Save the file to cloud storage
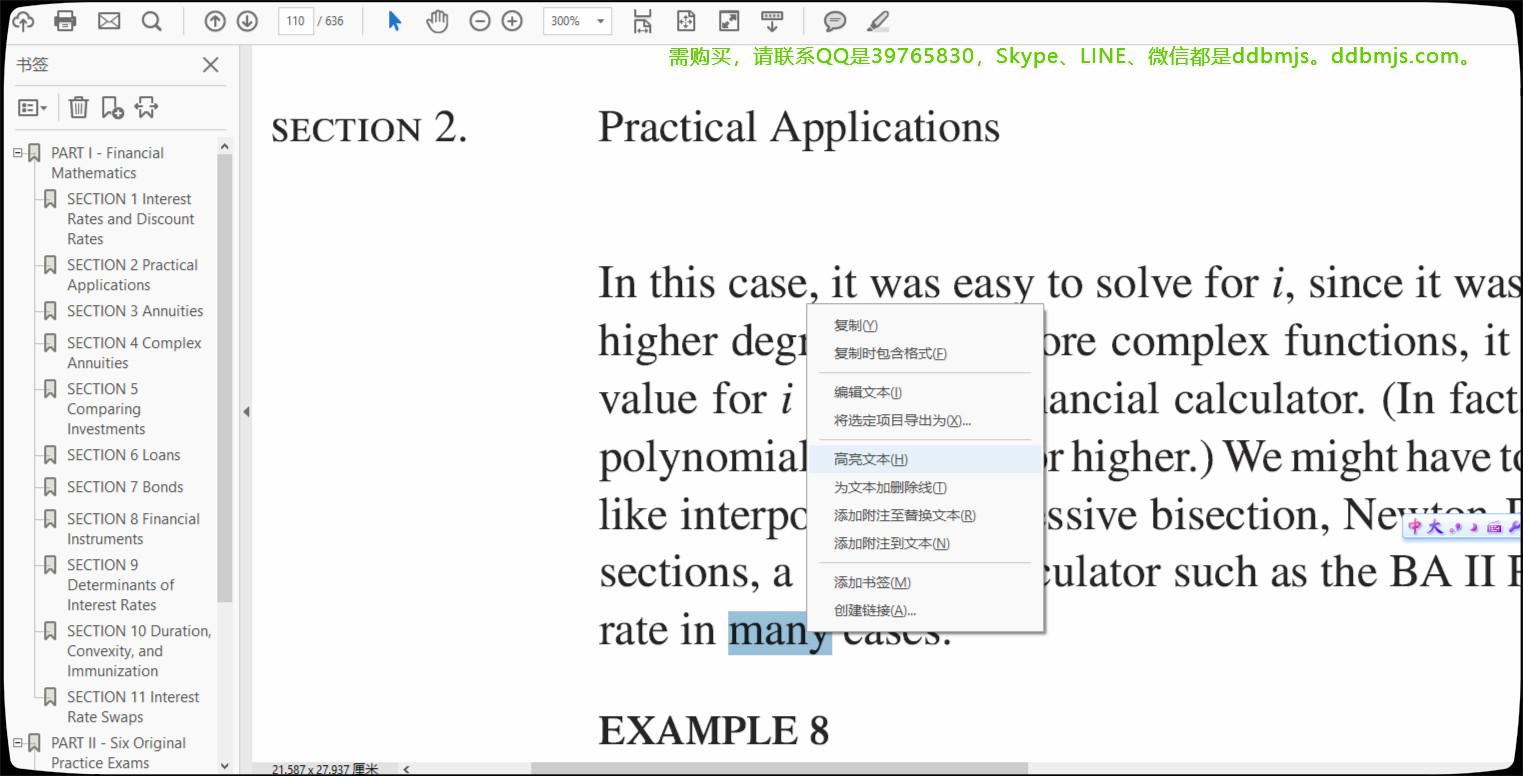1523x776 pixels. click(x=22, y=20)
